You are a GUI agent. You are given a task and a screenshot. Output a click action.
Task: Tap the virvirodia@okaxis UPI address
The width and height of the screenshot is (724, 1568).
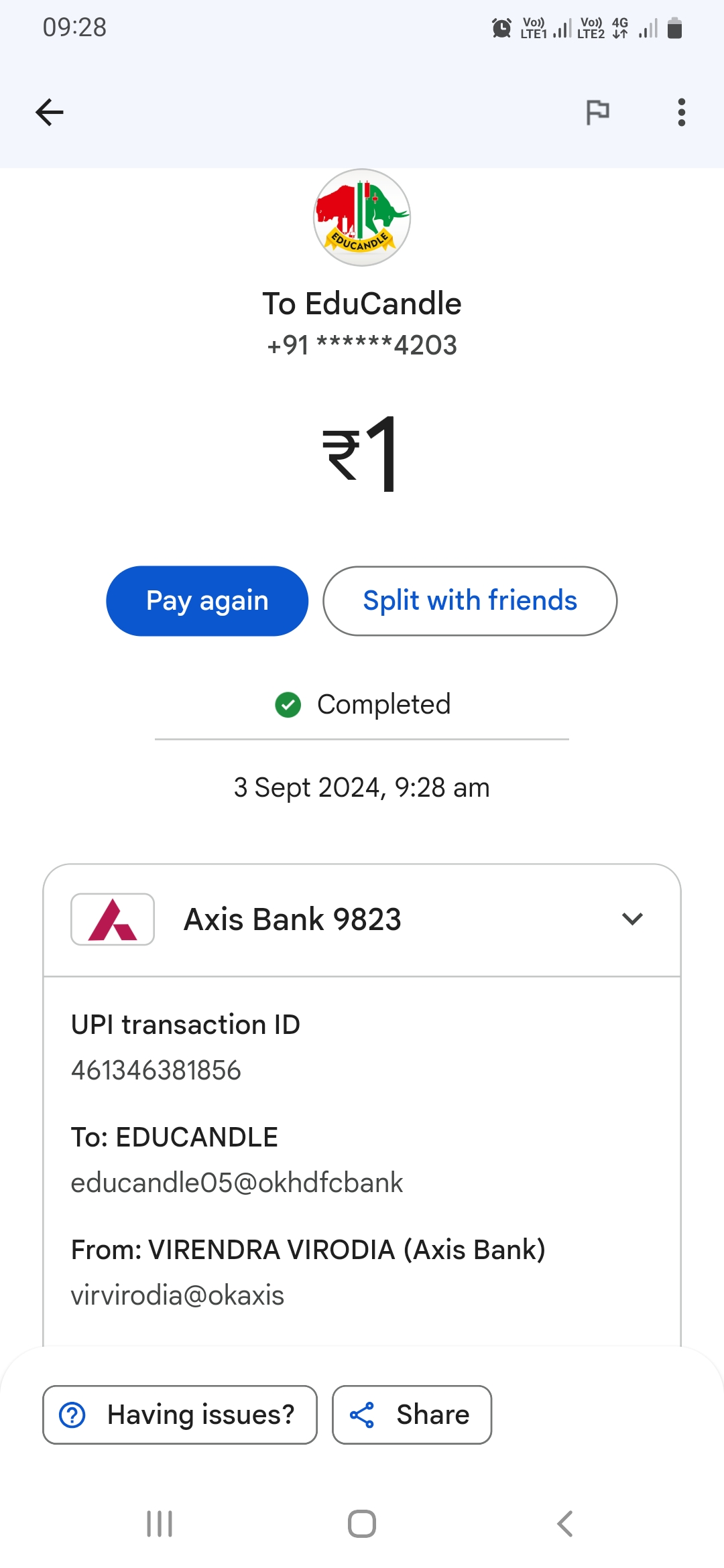(178, 1295)
